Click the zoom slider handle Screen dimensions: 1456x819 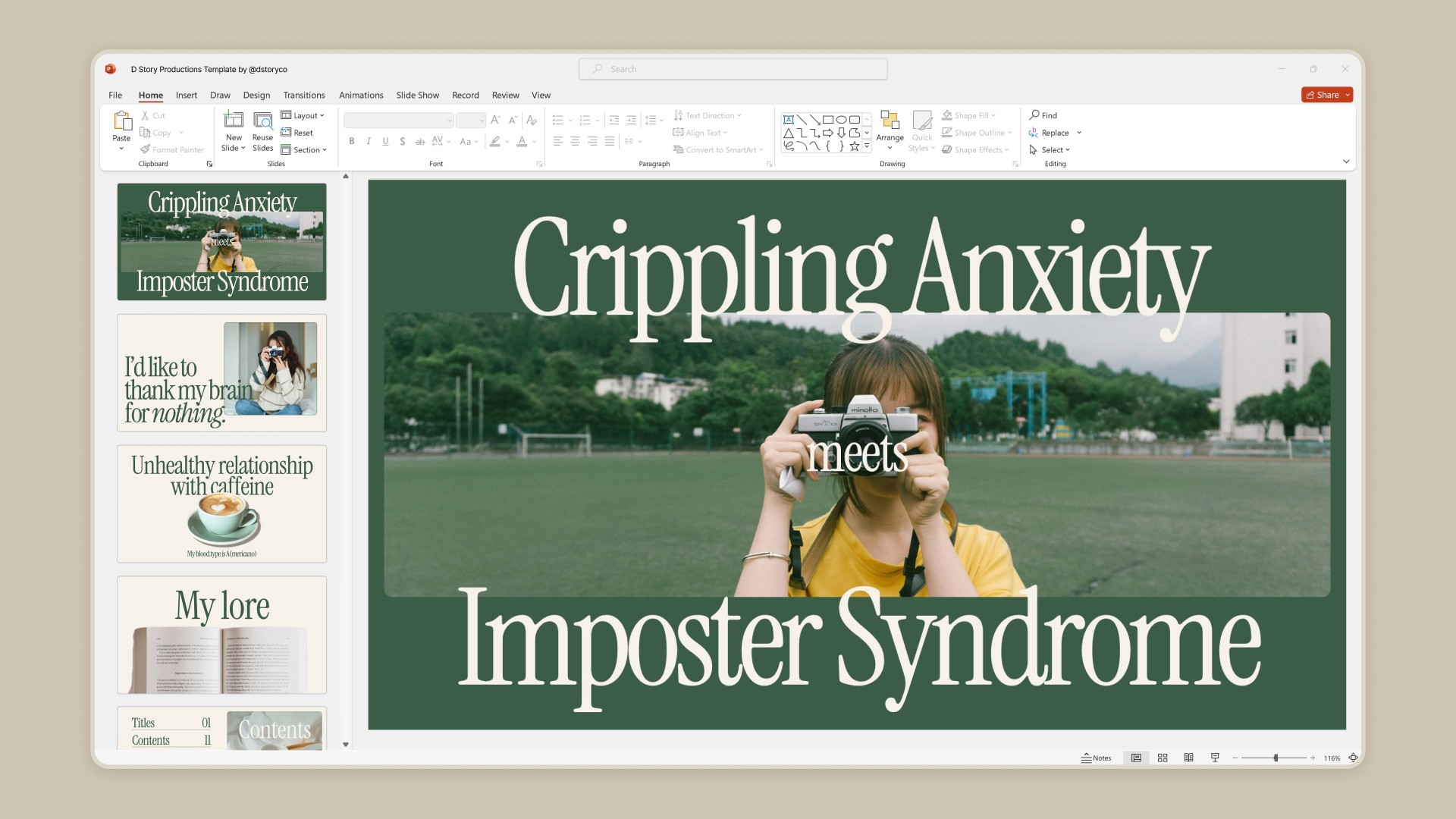1276,758
